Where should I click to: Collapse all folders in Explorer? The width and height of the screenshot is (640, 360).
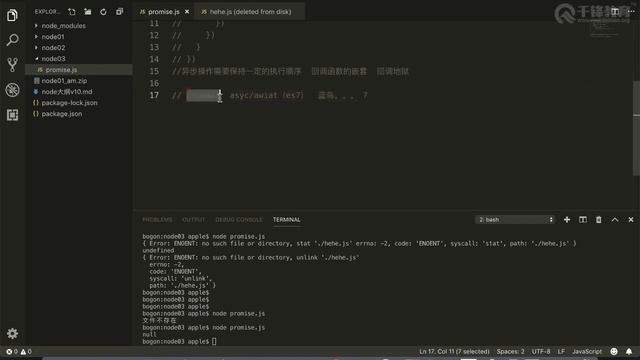[x=119, y=12]
